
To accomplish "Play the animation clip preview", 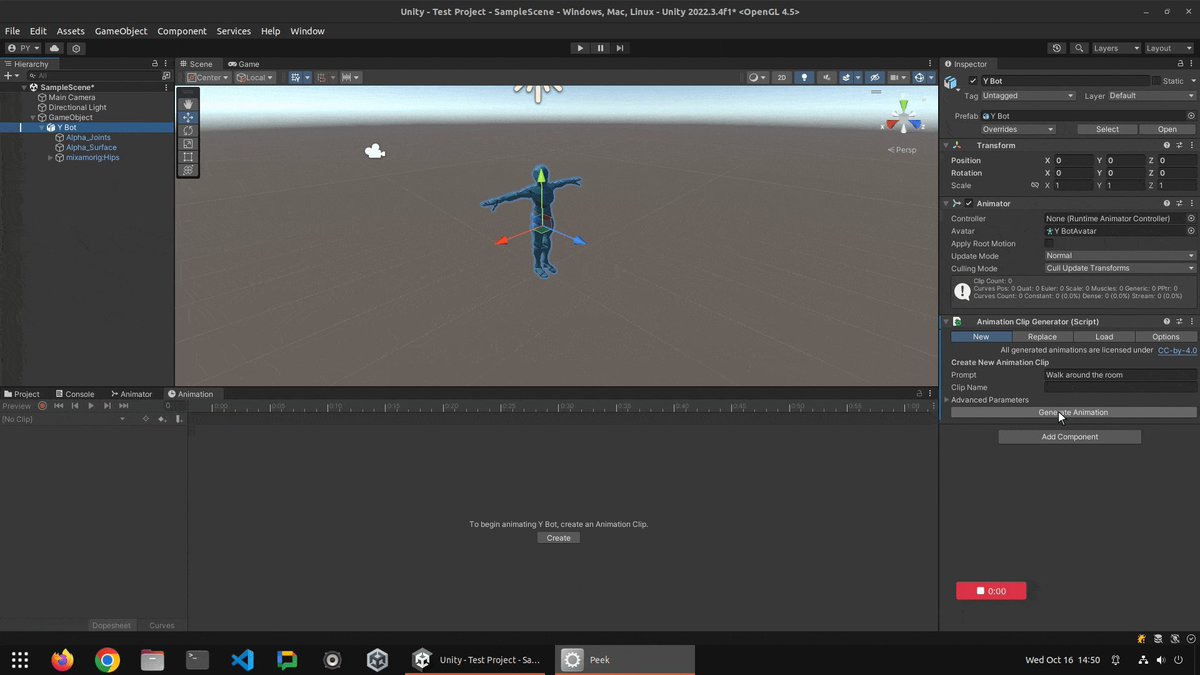I will coord(91,406).
